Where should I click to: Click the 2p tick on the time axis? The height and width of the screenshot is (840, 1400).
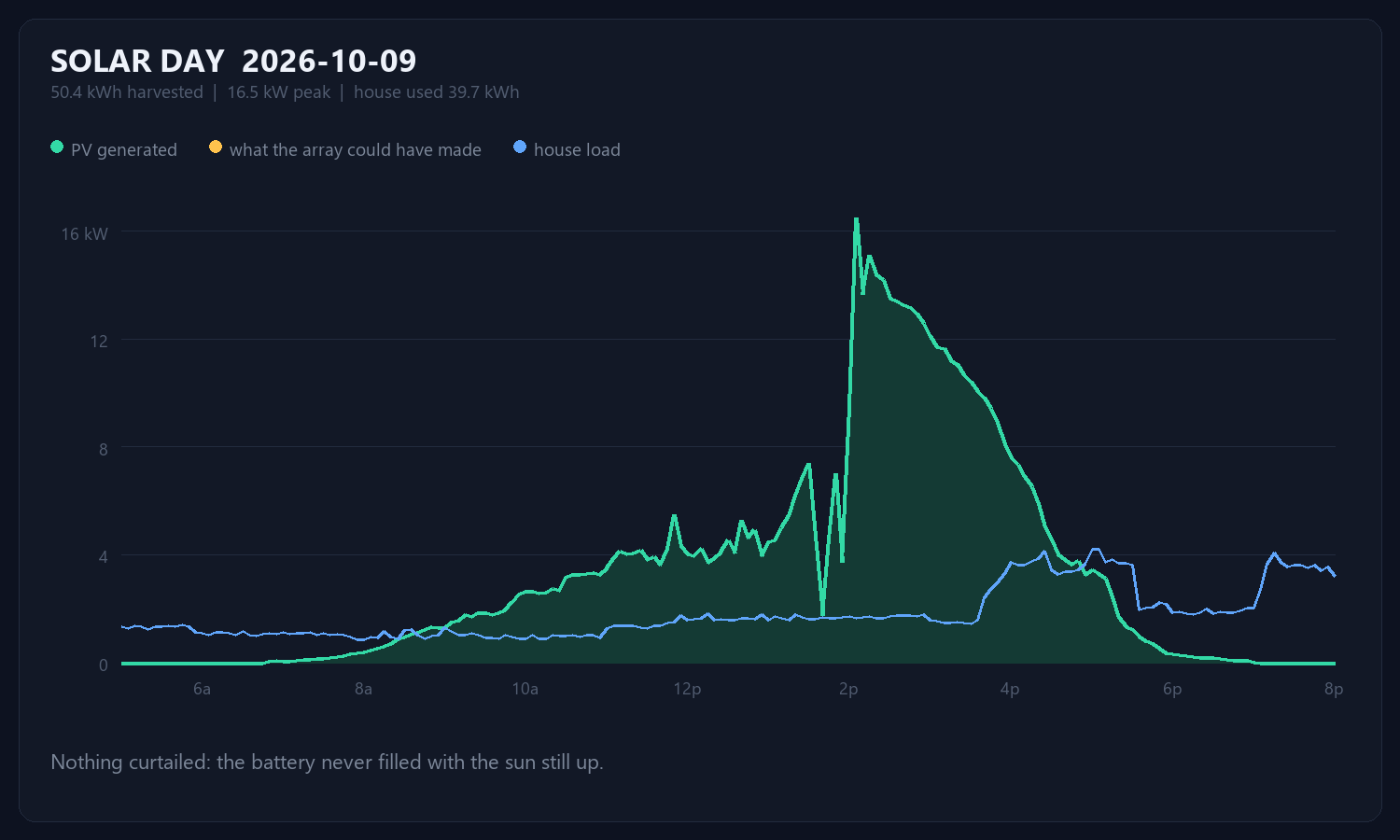[x=848, y=690]
